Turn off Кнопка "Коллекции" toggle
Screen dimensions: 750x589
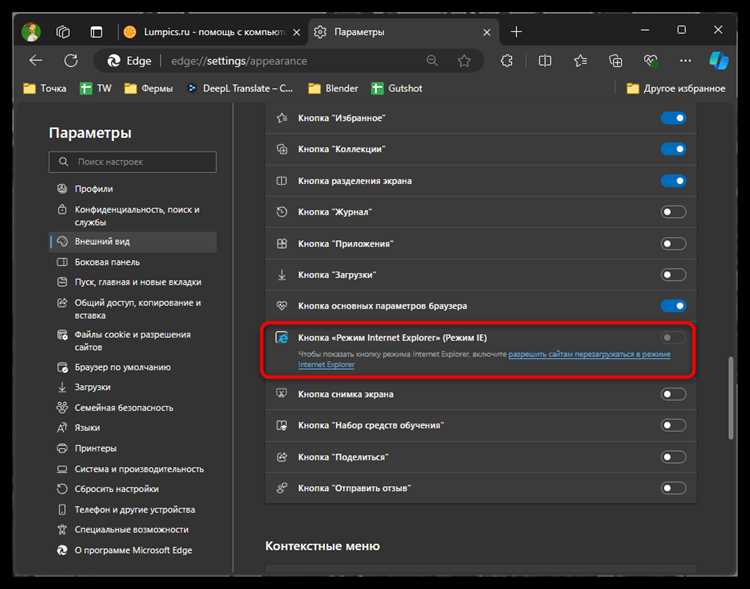point(673,149)
